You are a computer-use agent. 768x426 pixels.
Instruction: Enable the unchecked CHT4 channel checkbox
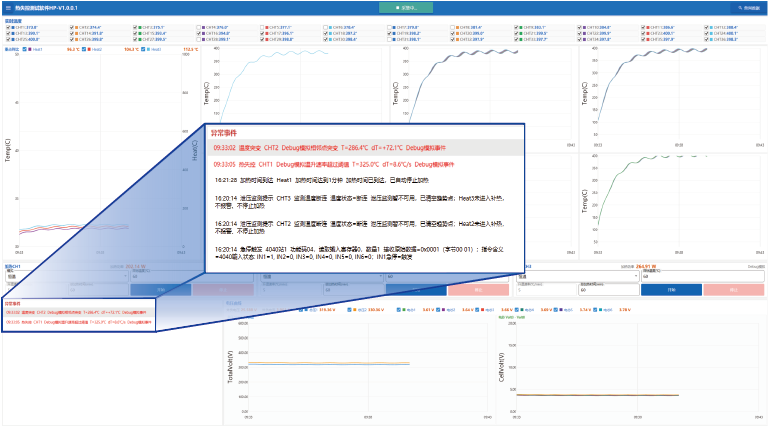click(198, 27)
